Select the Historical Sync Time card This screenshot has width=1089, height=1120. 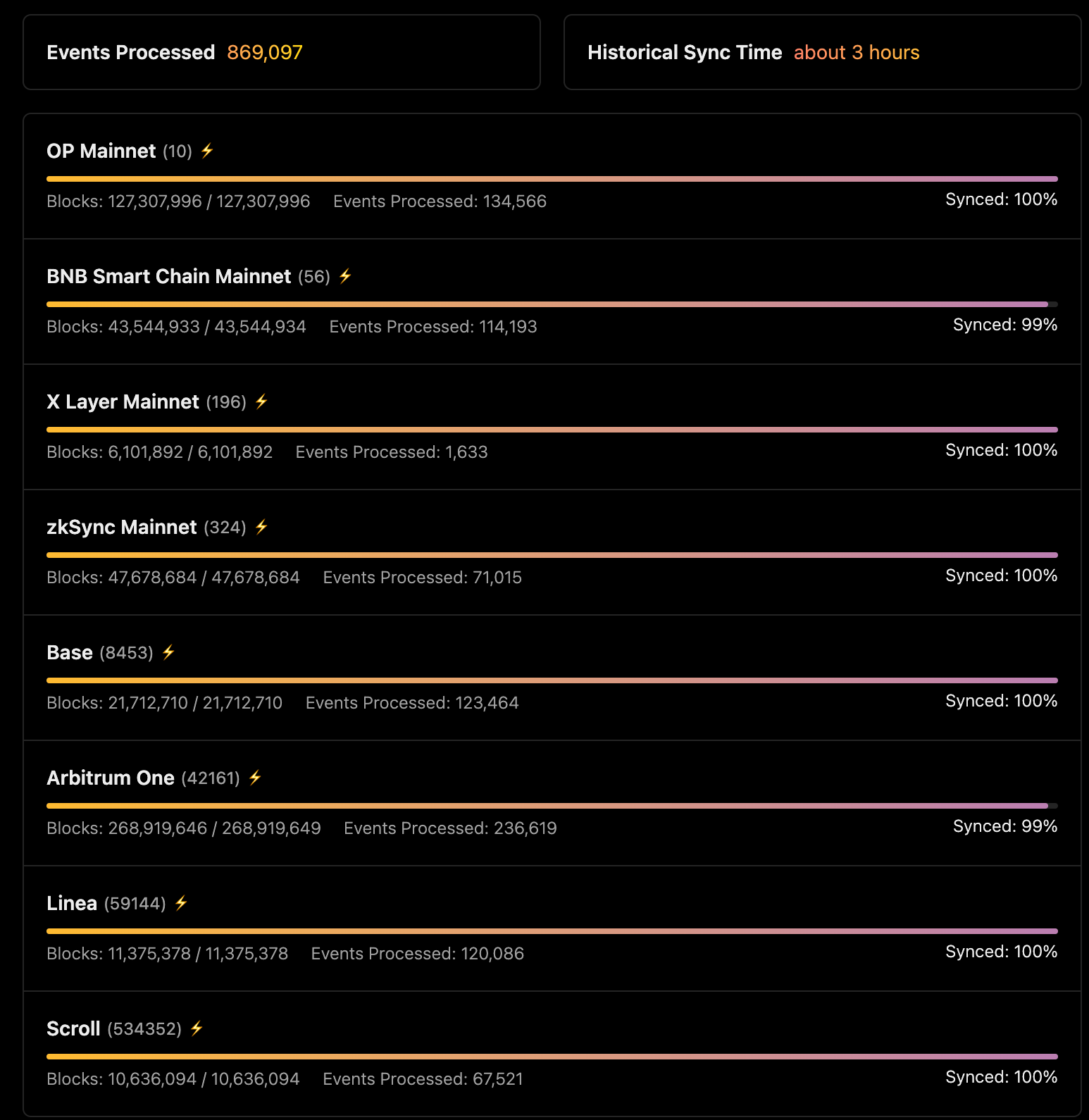[x=822, y=52]
